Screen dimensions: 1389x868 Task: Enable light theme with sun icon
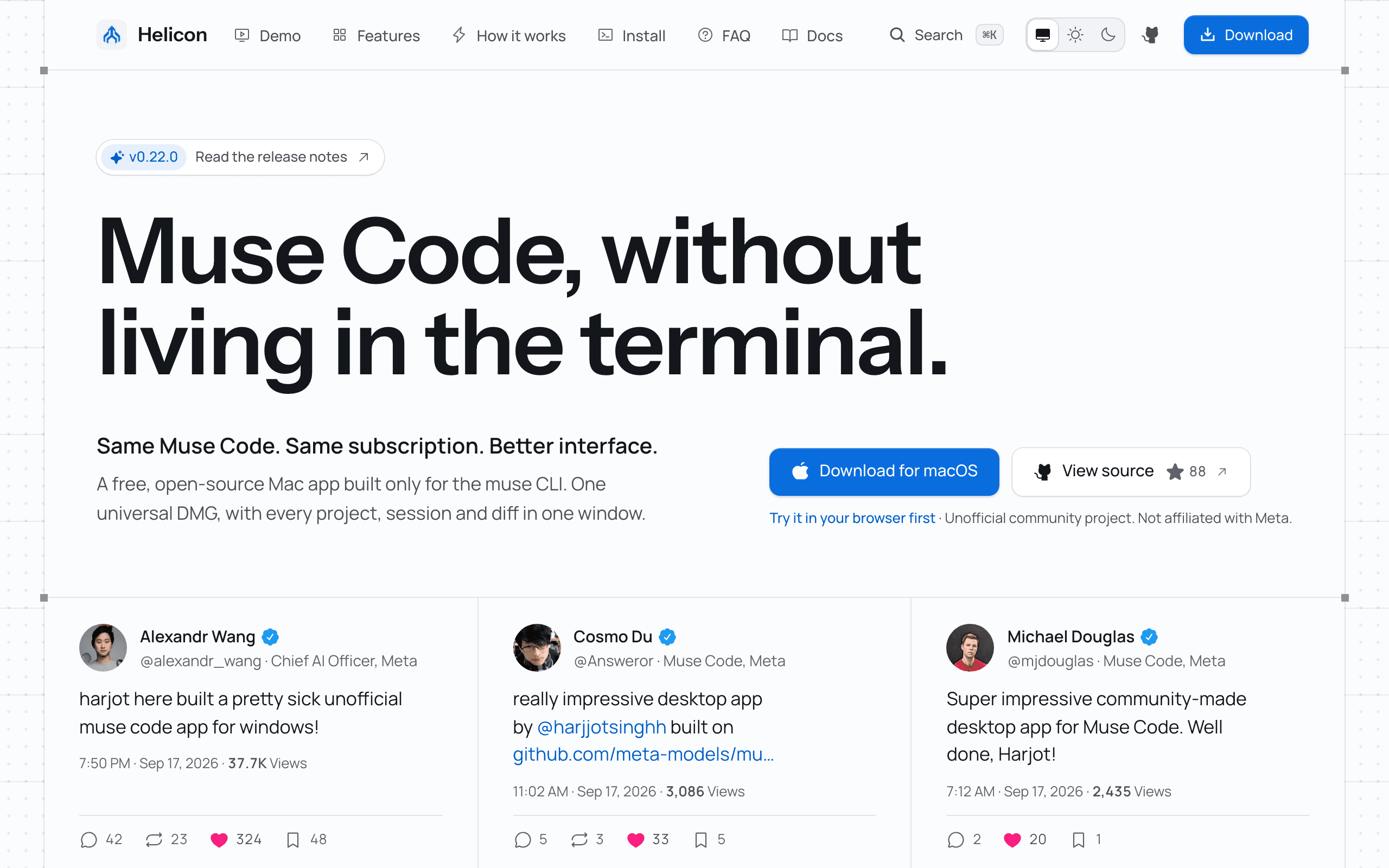pos(1075,35)
